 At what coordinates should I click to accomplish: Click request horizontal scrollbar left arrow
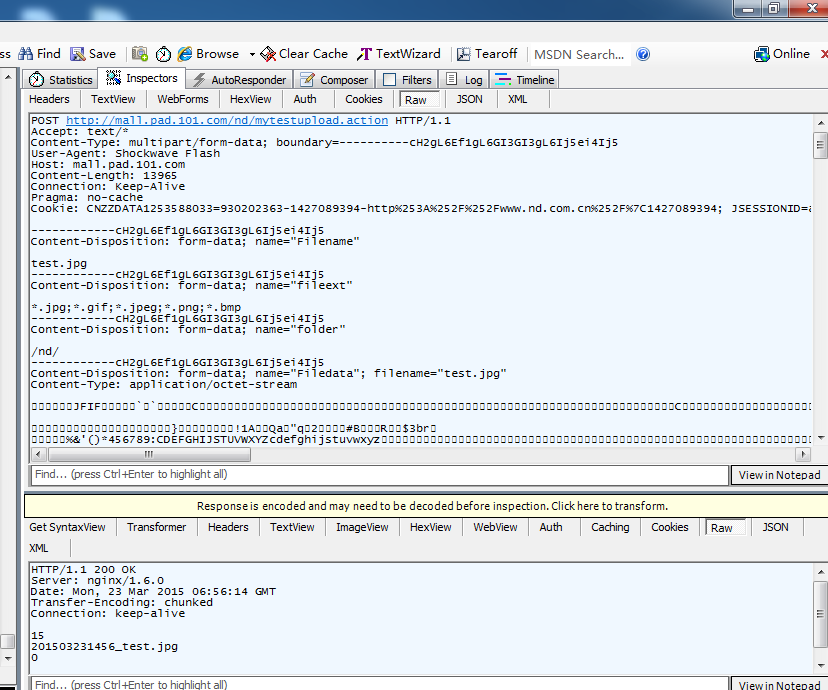[38, 454]
